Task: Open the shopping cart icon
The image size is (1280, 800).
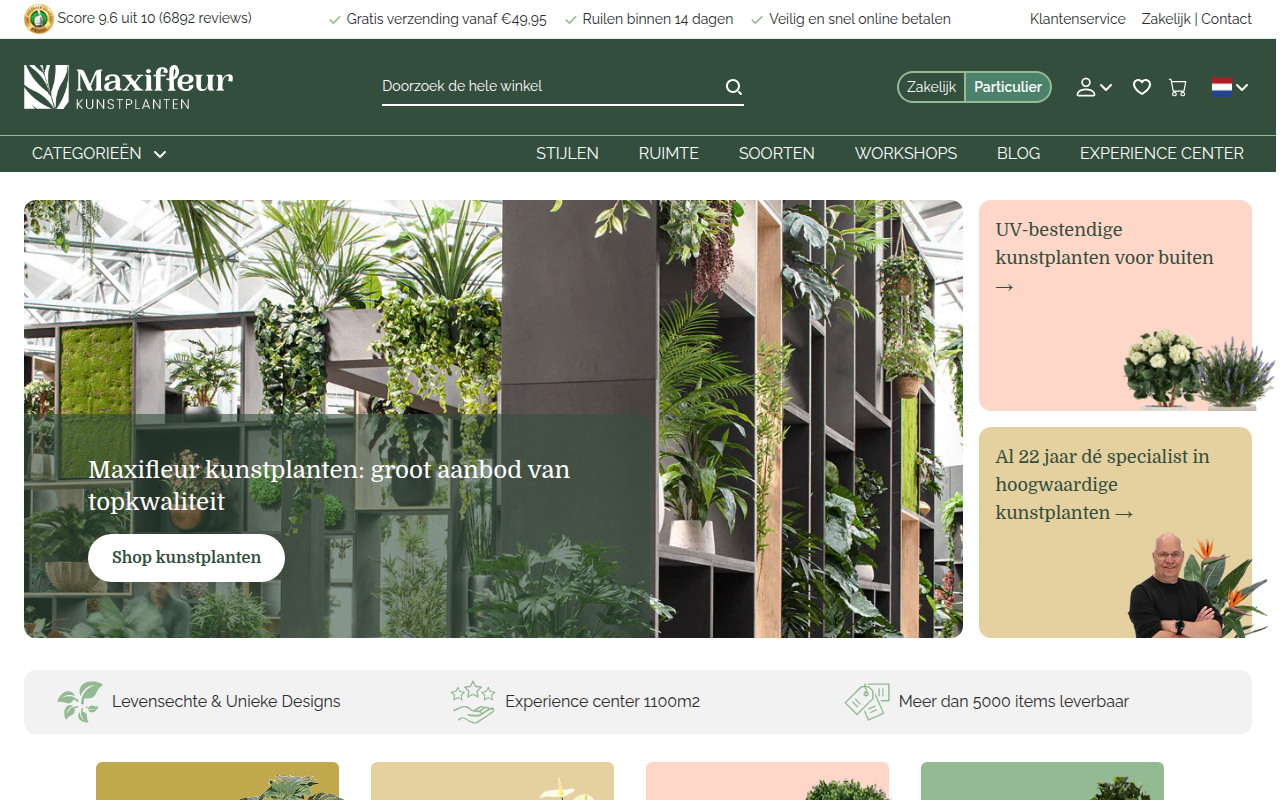Action: pyautogui.click(x=1178, y=87)
